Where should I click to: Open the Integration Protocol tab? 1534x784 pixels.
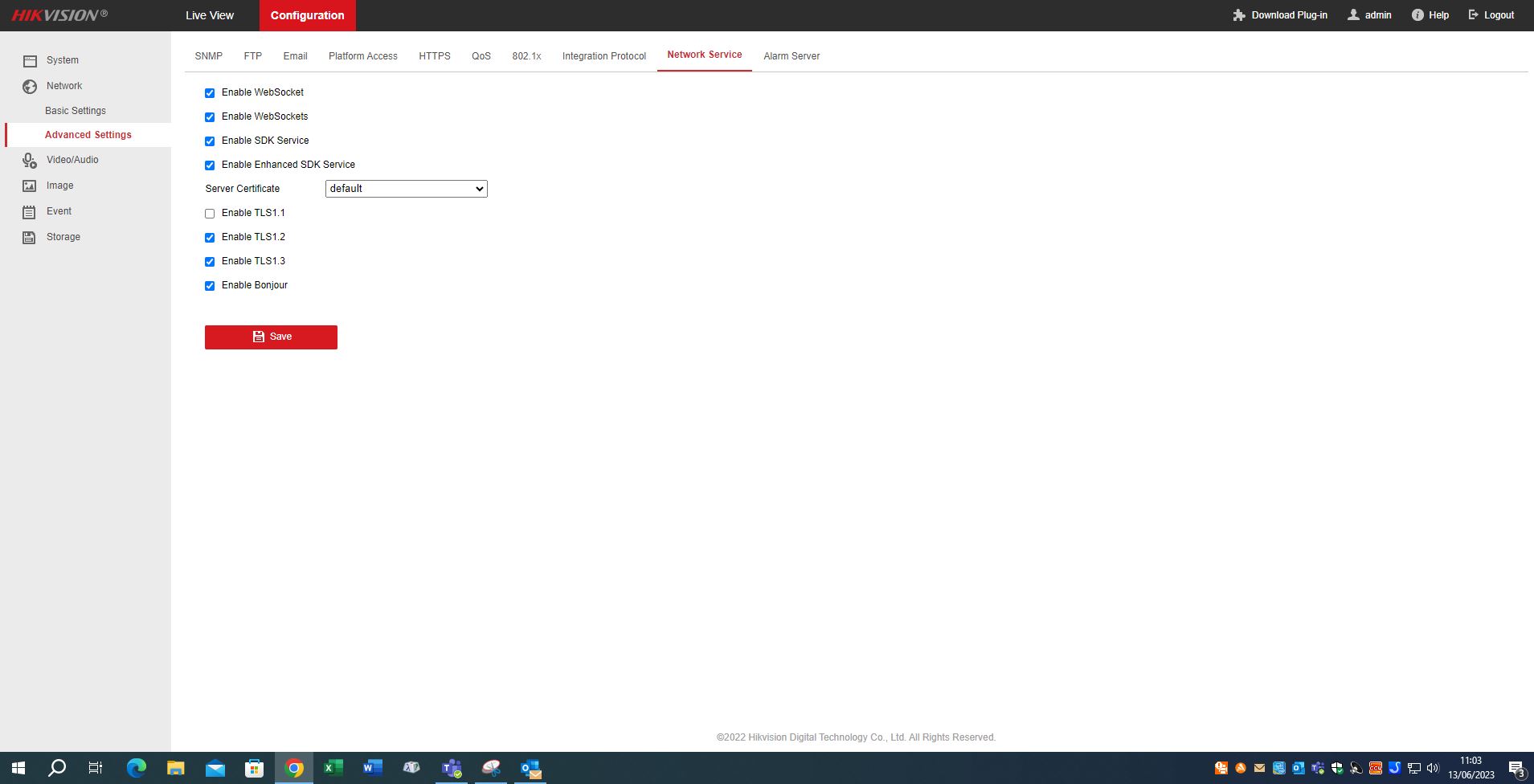603,56
